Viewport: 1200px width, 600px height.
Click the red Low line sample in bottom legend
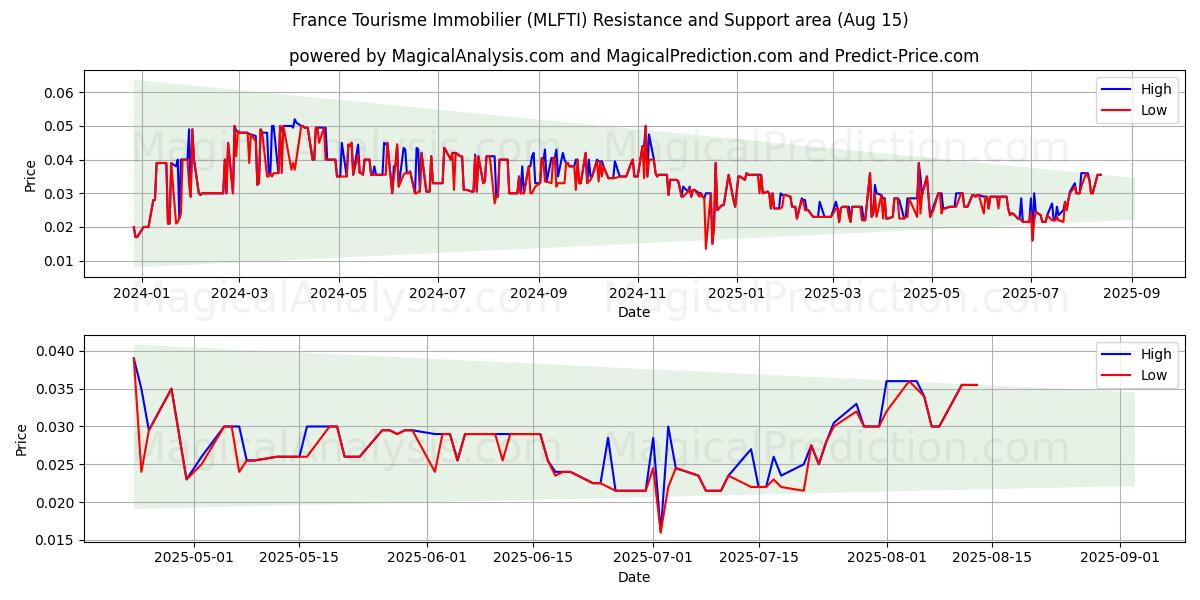(x=1118, y=376)
